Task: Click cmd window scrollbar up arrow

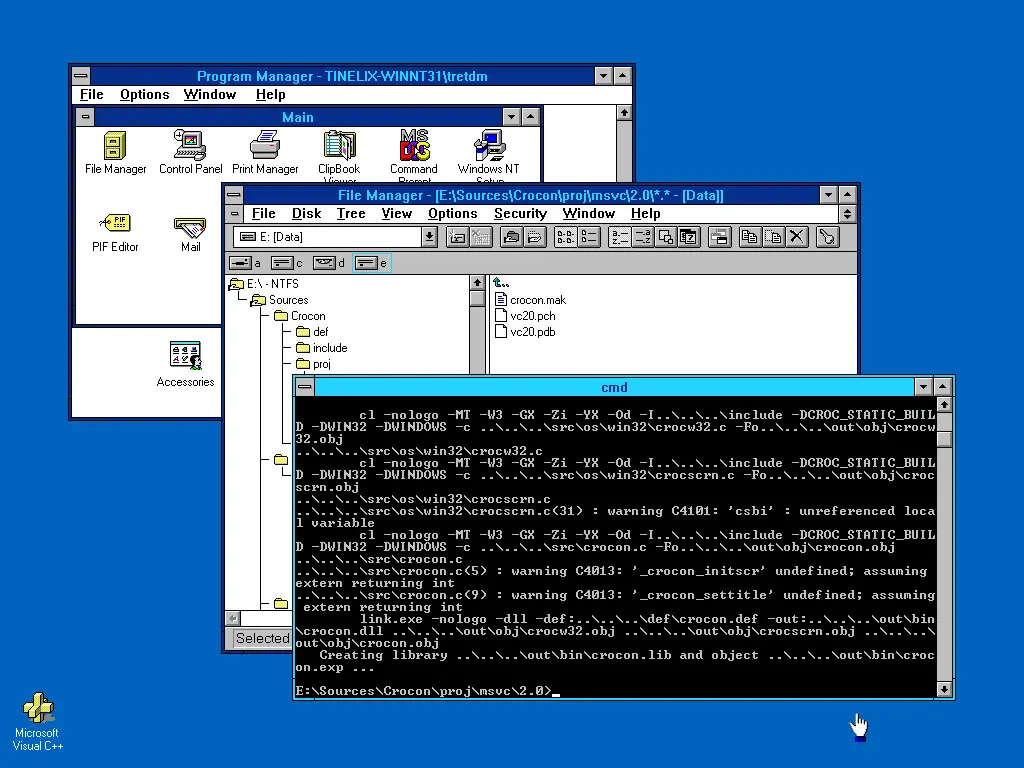Action: coord(944,405)
